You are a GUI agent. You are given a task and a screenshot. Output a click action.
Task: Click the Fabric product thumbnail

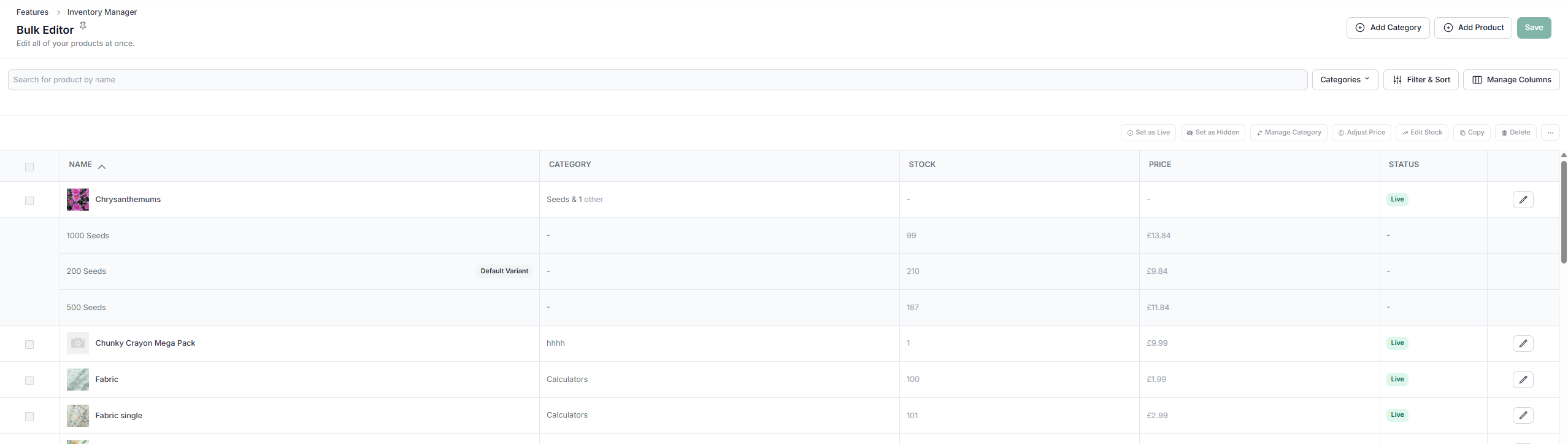click(78, 380)
